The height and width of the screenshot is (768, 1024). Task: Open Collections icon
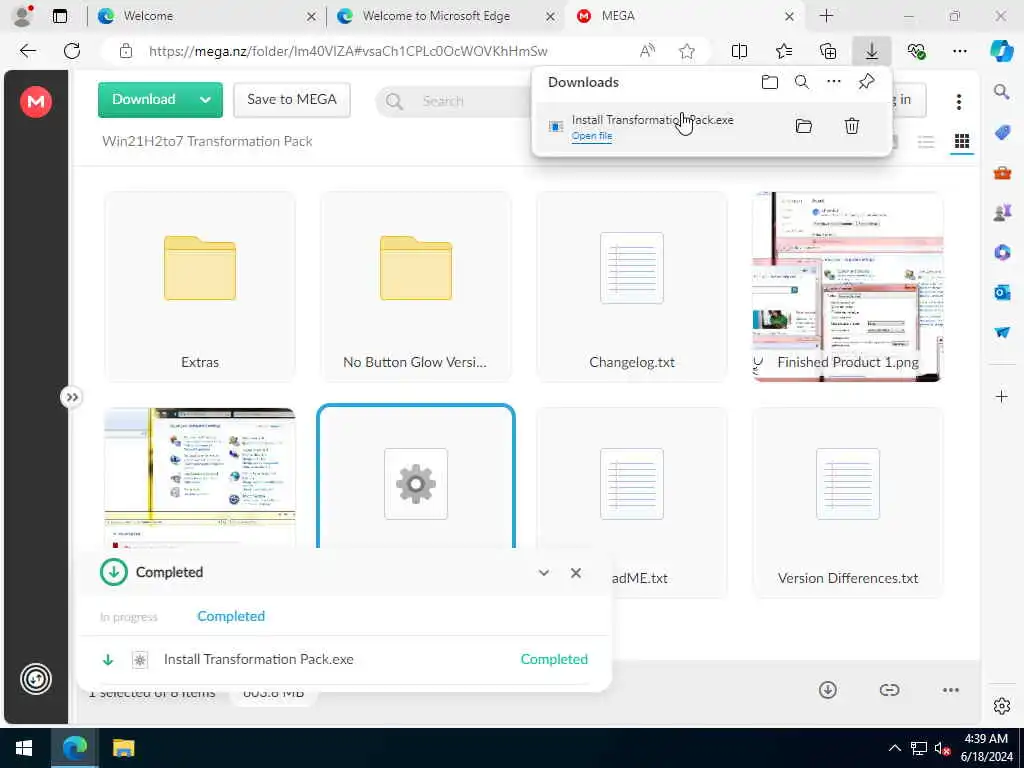828,51
